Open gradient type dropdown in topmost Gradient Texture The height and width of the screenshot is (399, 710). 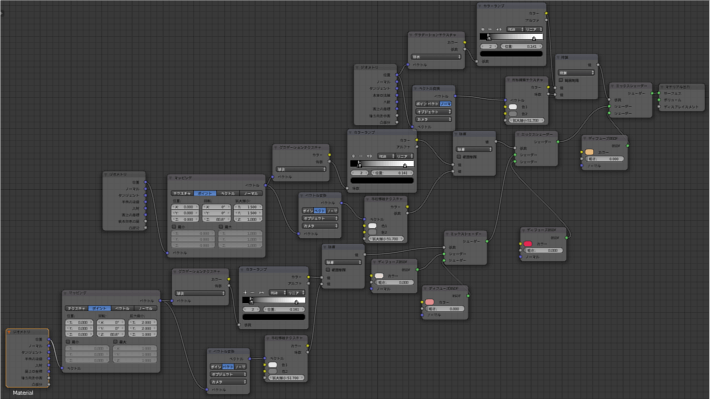pyautogui.click(x=436, y=57)
